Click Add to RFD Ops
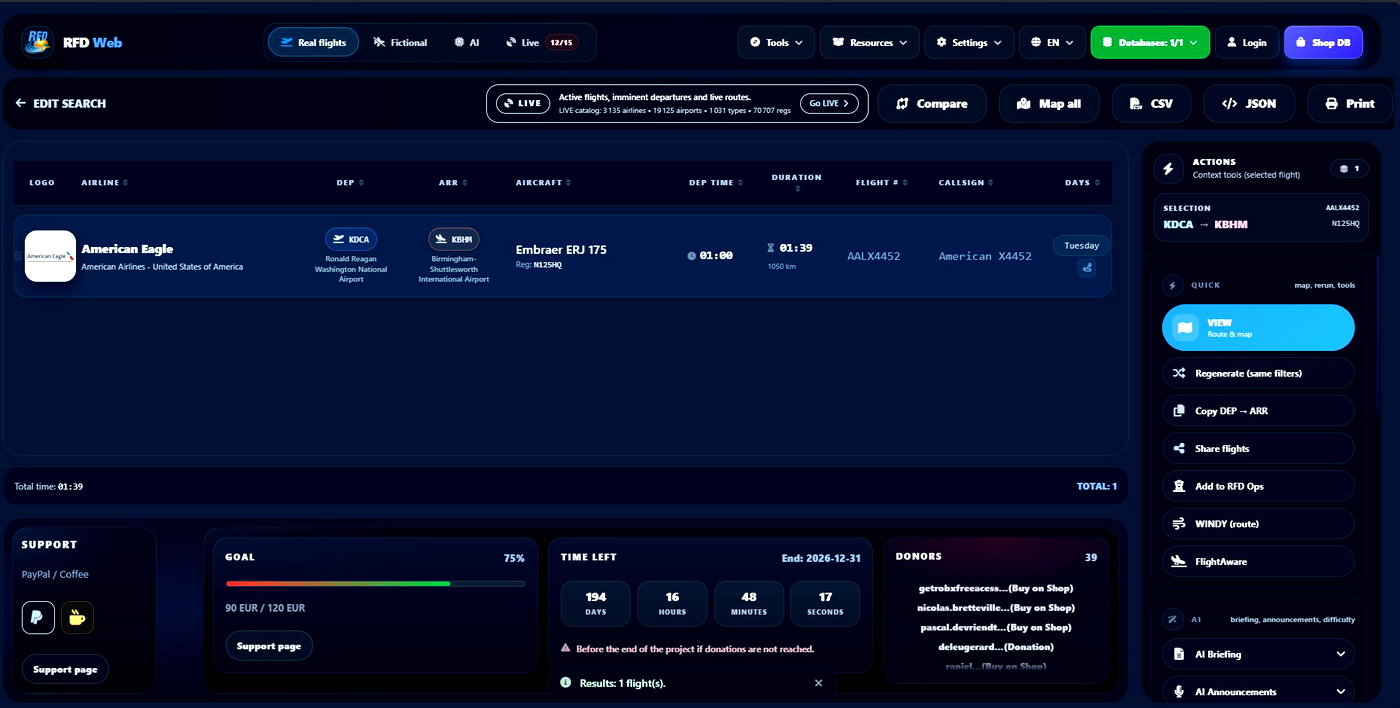Viewport: 1400px width, 708px height. tap(1258, 486)
